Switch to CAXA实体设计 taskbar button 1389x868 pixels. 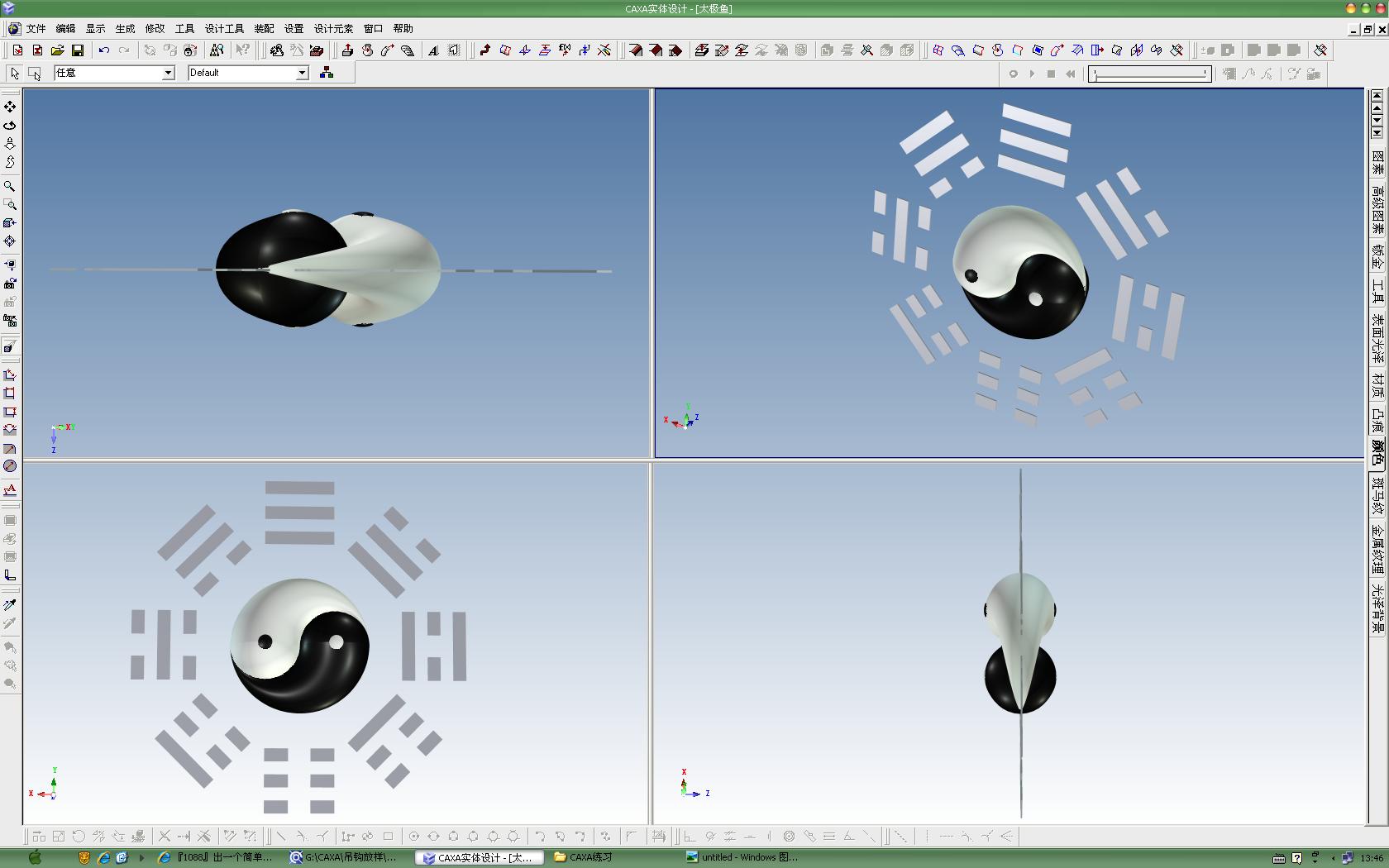(x=479, y=857)
